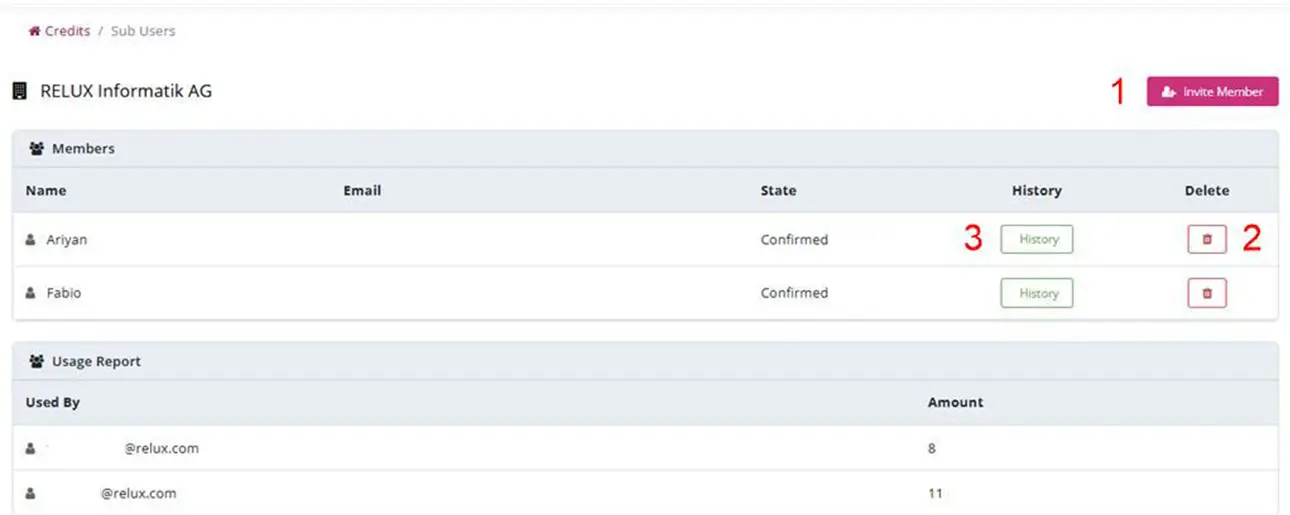Click the Invite Member button

coord(1212,91)
